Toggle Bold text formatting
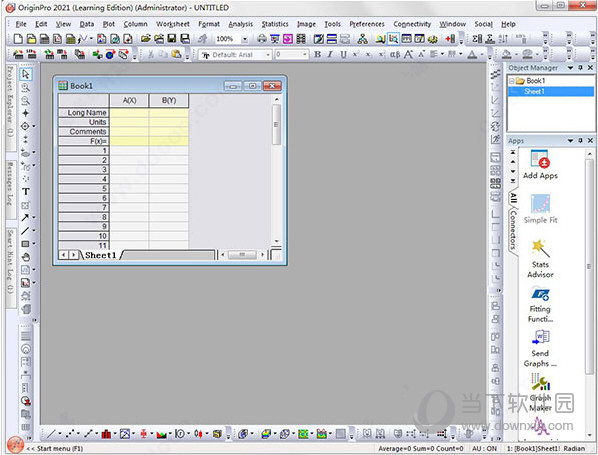This screenshot has width=598, height=455. (x=317, y=55)
